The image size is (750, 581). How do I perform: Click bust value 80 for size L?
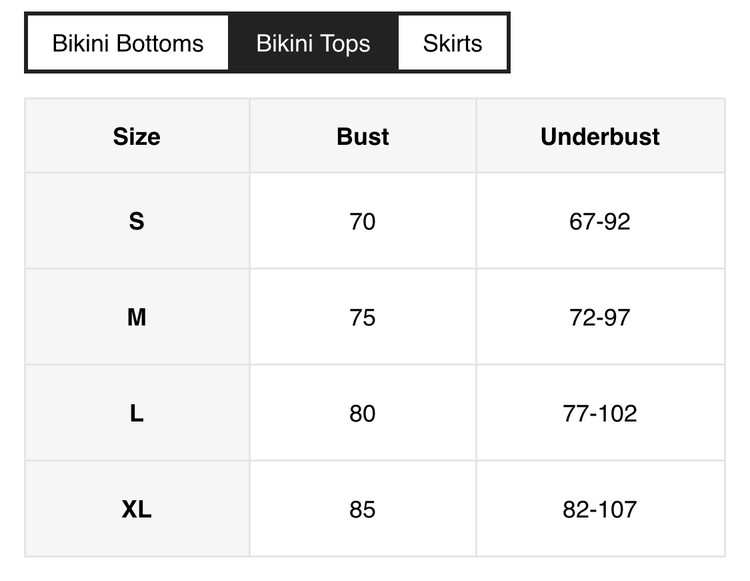(363, 413)
